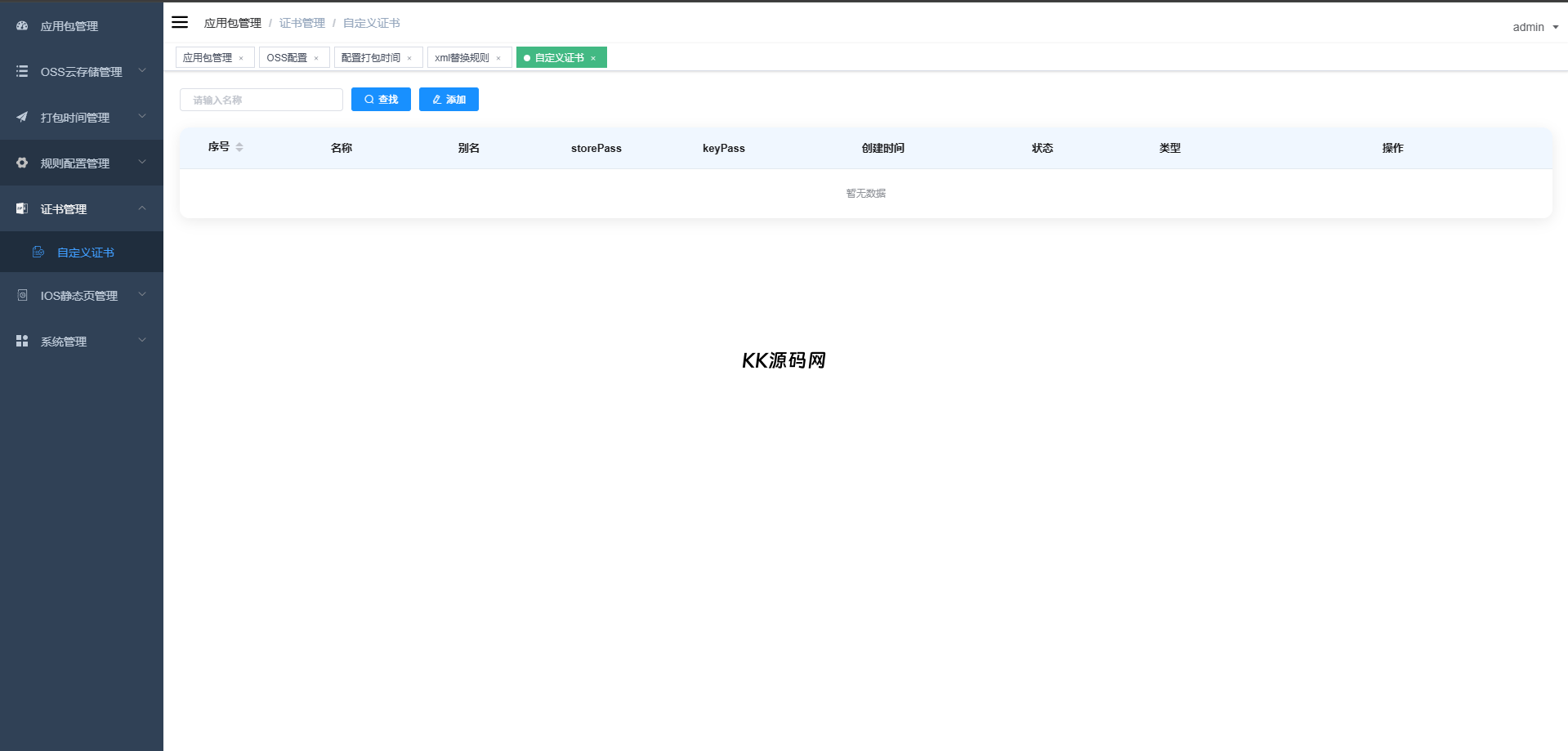1568x751 pixels.
Task: Open the admin user dropdown
Action: point(1534,27)
